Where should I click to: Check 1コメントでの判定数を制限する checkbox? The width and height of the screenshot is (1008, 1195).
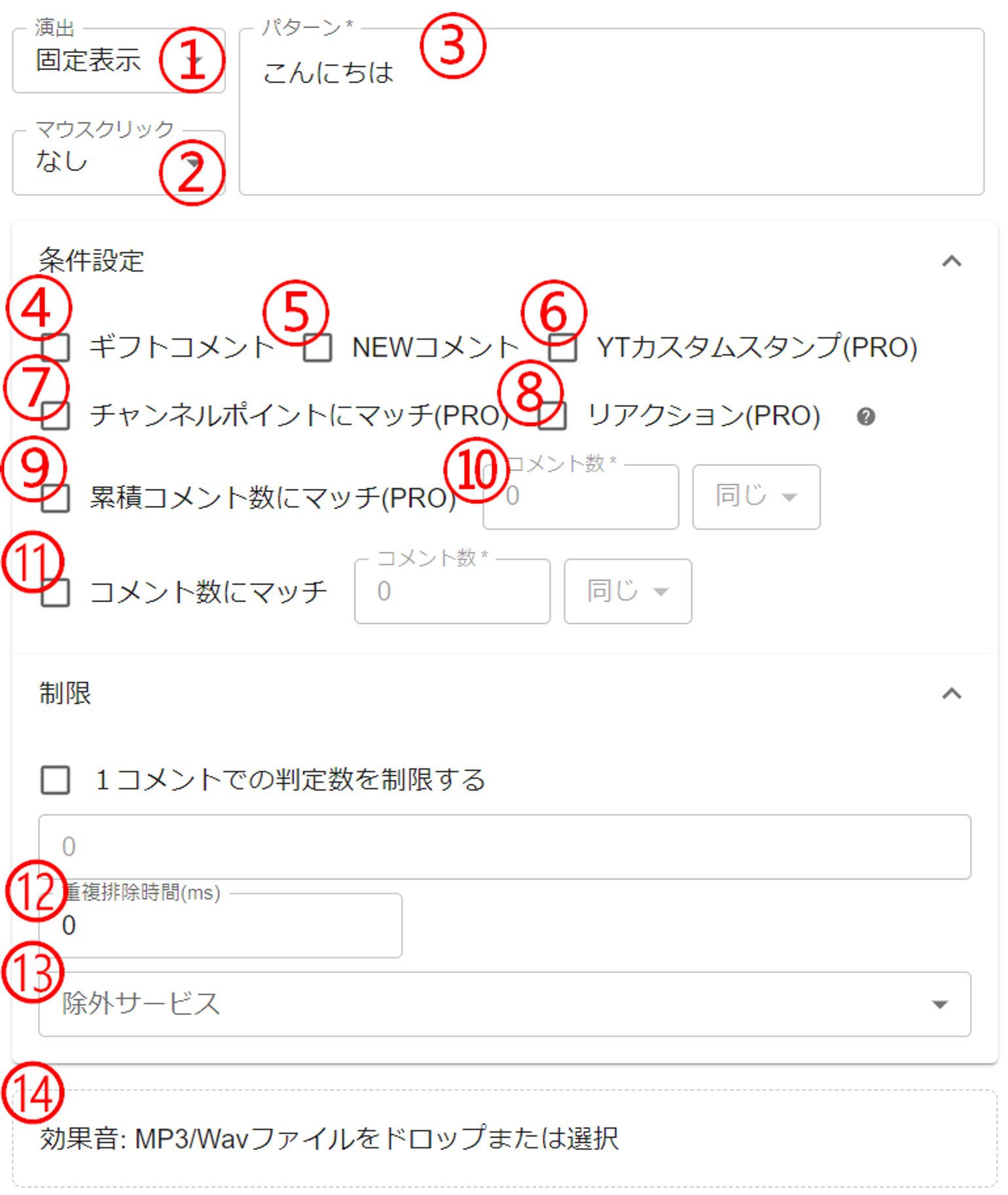coord(56,780)
